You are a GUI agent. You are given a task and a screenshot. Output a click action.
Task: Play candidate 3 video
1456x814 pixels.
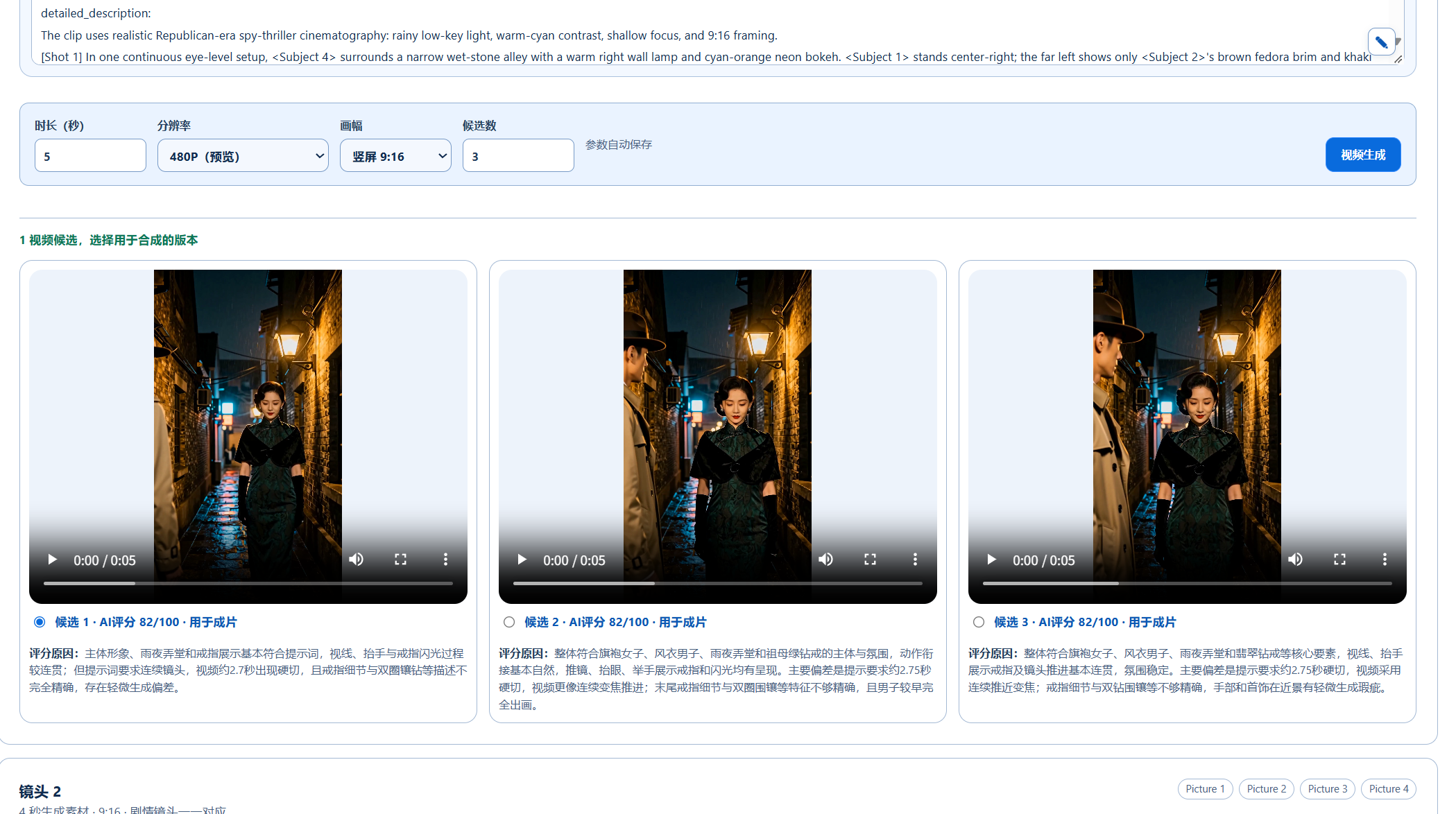pyautogui.click(x=991, y=560)
